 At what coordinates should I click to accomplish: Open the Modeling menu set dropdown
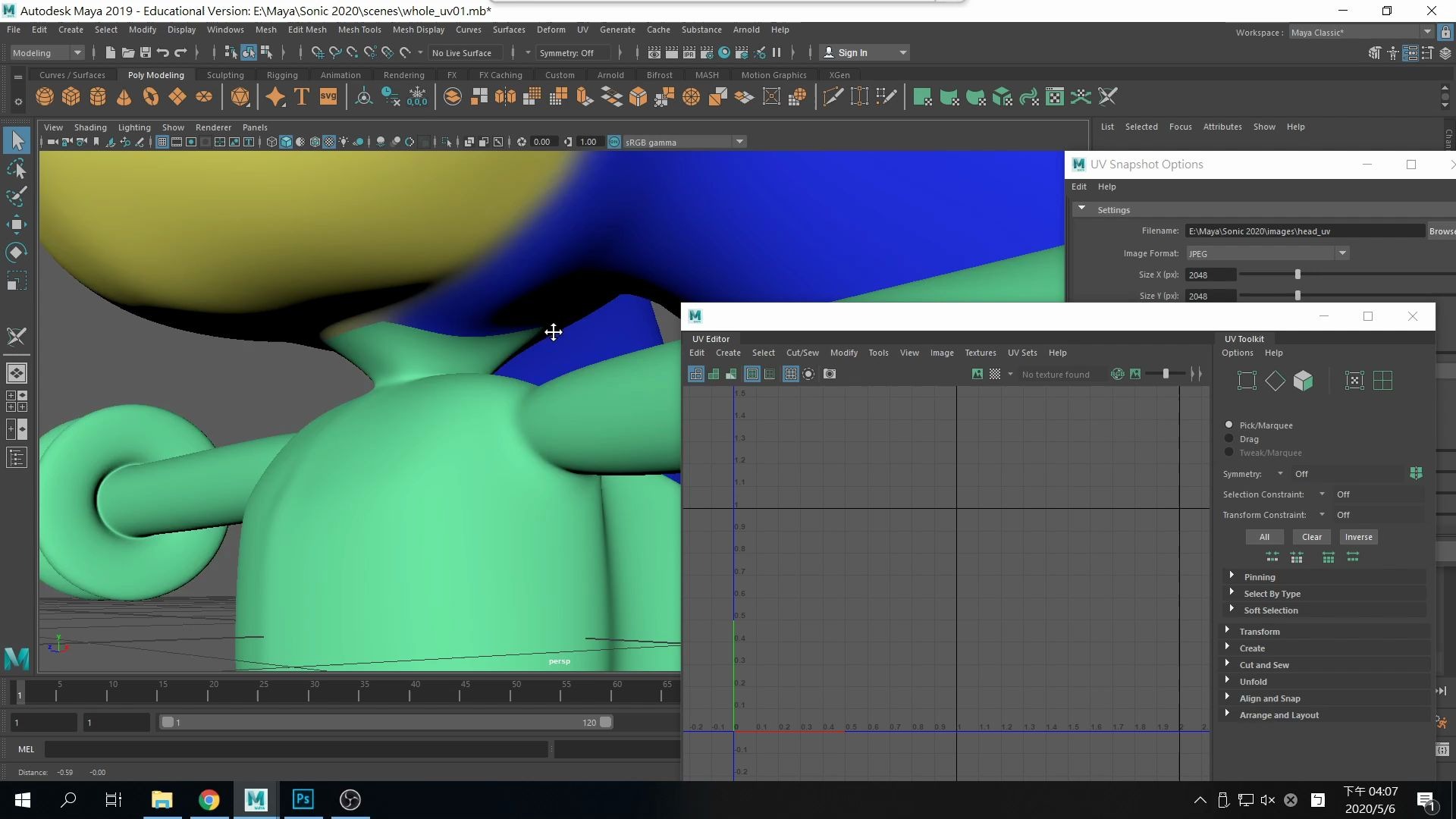click(x=47, y=52)
